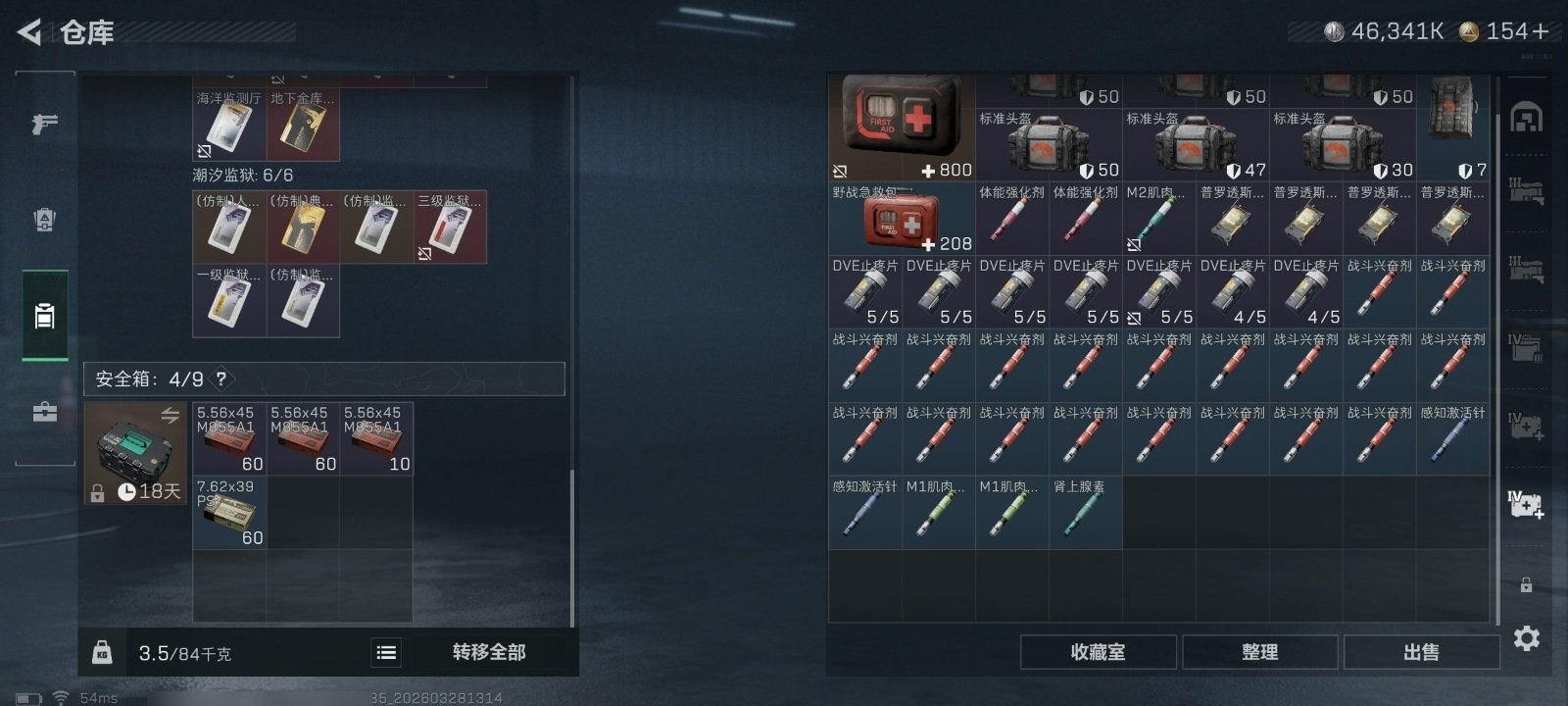Open the toolbox tab in left sidebar
Screen dimensions: 1568x706
click(44, 412)
